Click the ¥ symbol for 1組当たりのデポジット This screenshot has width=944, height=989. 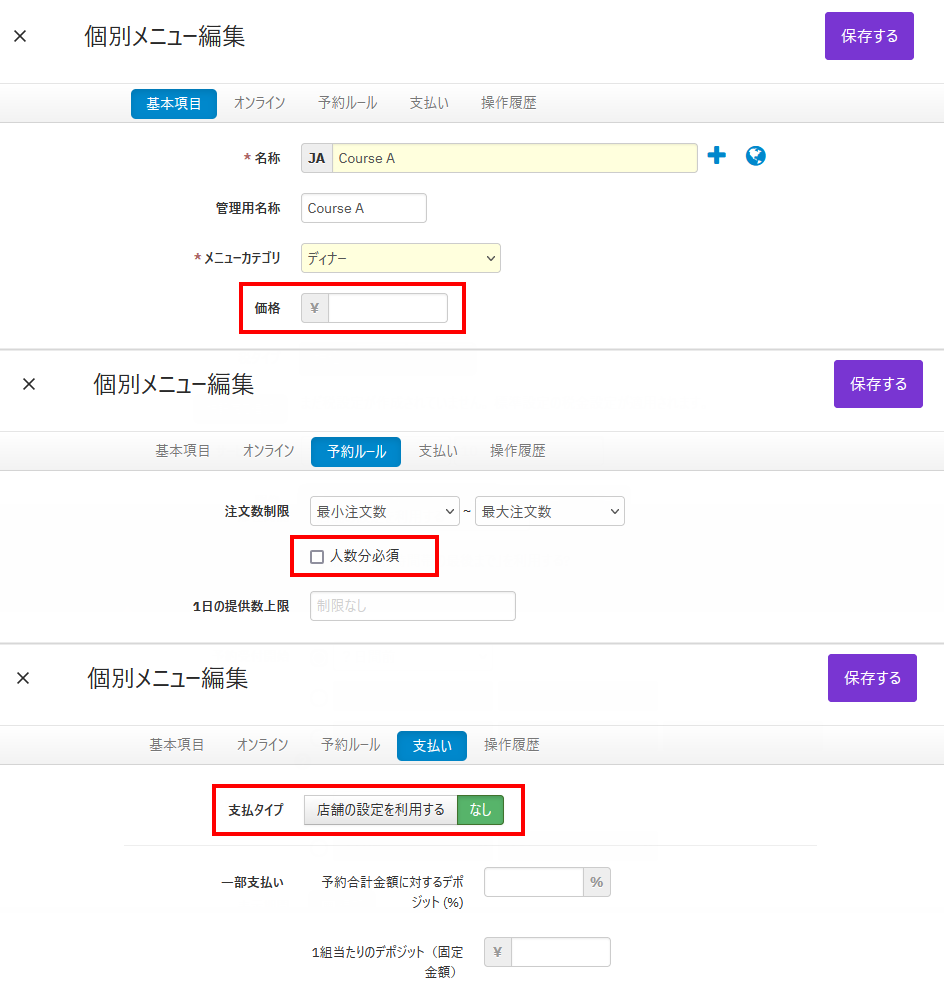point(497,952)
